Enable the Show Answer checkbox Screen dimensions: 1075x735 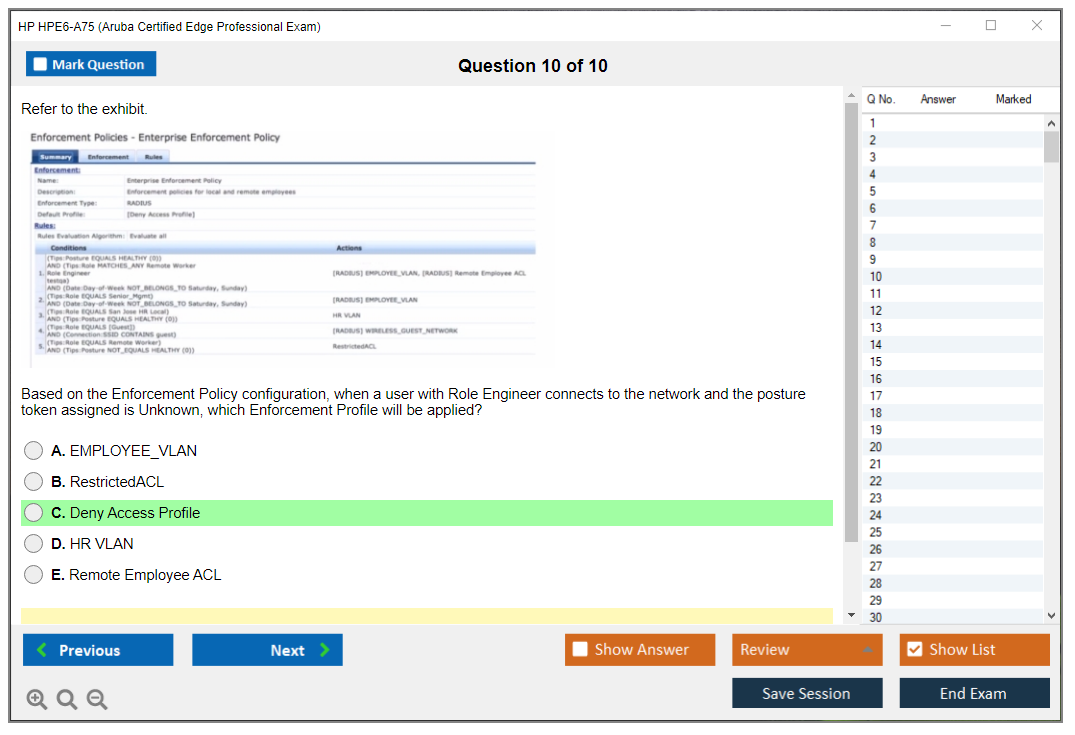(x=580, y=650)
